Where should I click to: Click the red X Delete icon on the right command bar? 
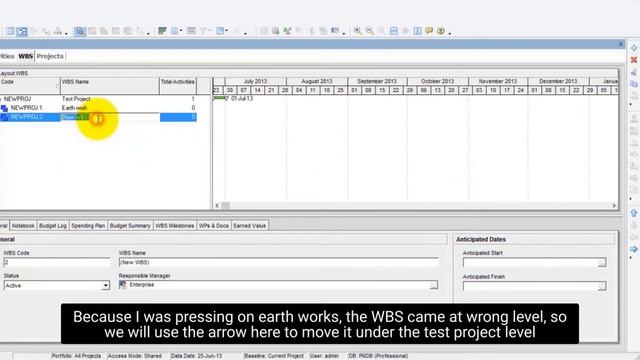(x=634, y=60)
